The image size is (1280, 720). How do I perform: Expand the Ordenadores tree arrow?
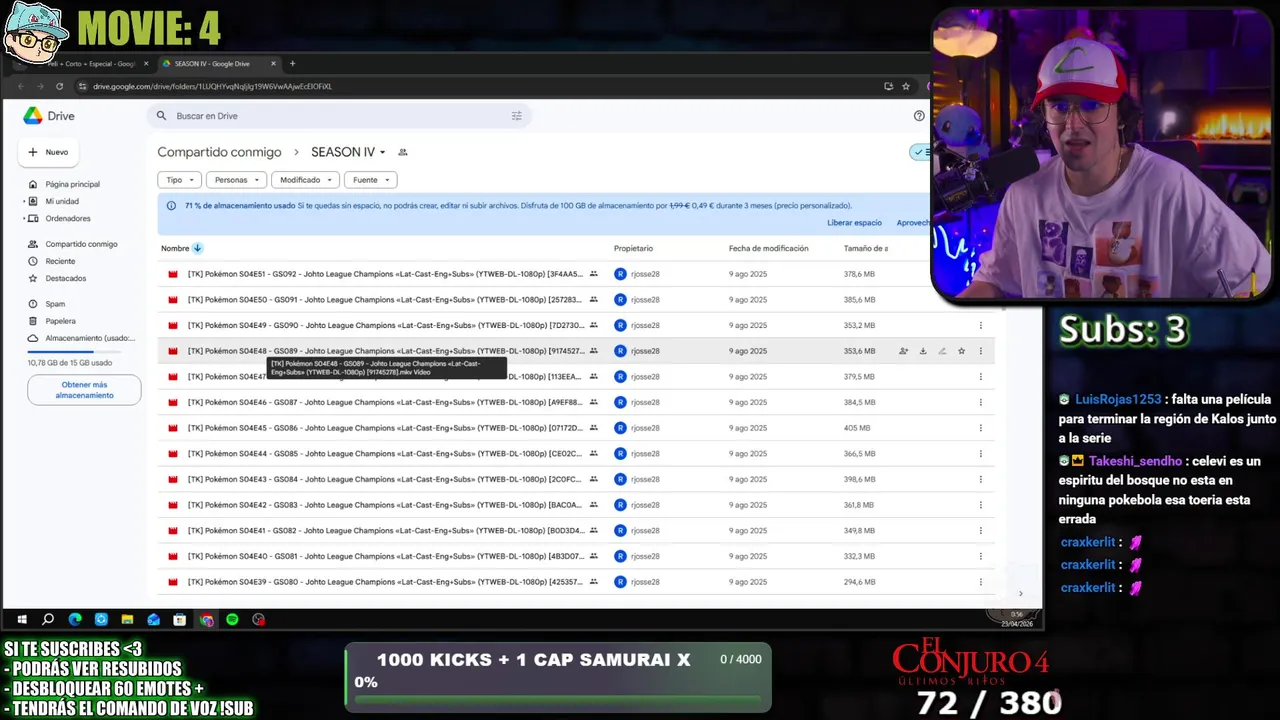(24, 218)
